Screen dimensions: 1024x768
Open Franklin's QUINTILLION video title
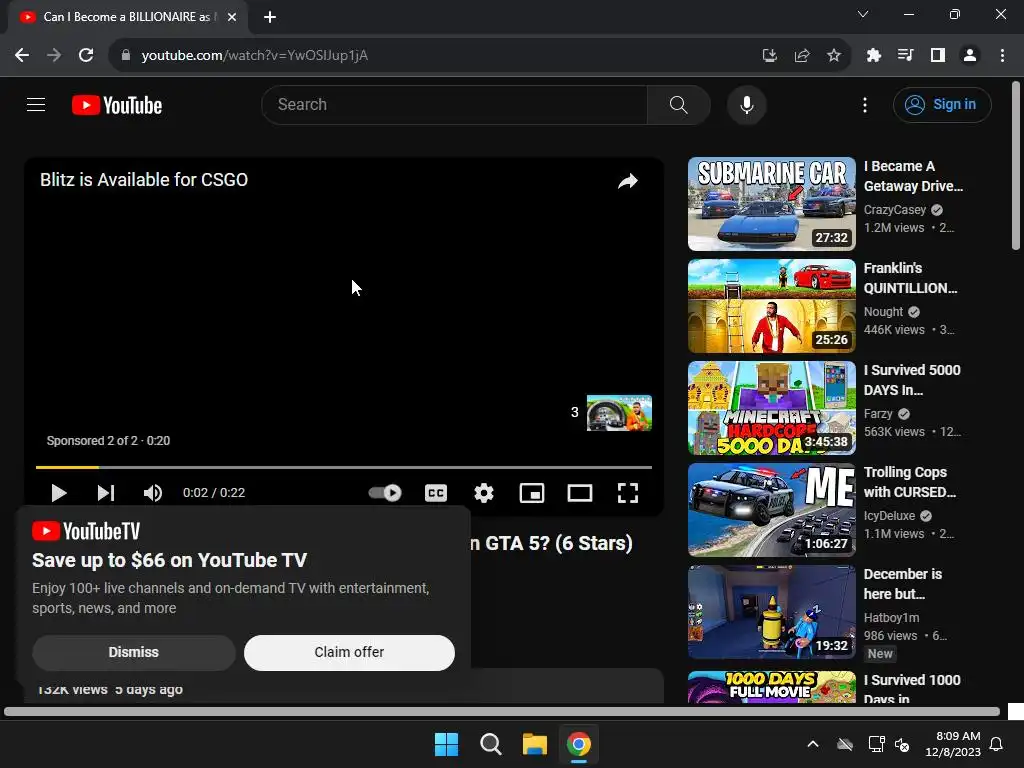click(910, 278)
